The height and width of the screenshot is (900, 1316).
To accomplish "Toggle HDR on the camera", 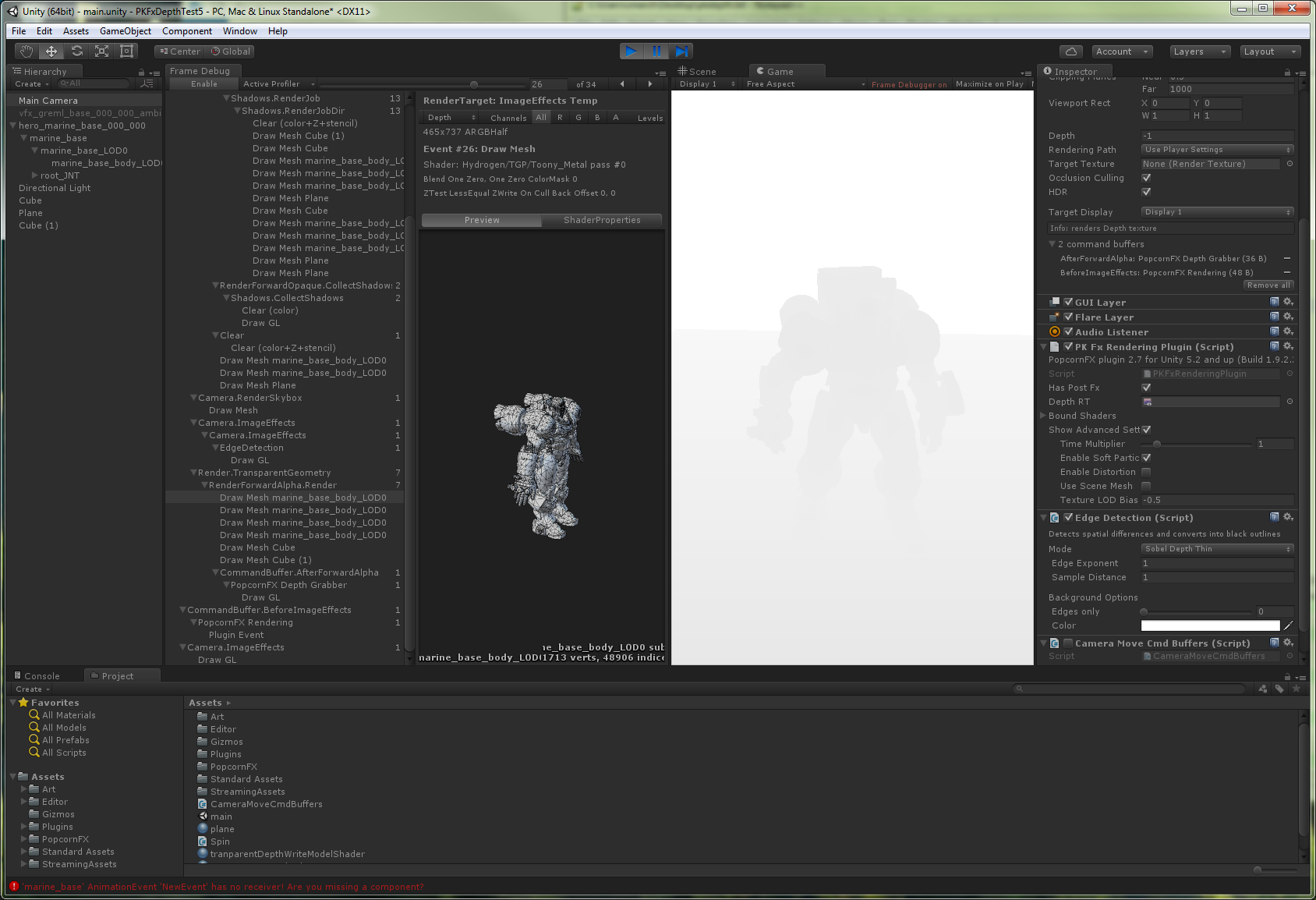I will [1146, 192].
